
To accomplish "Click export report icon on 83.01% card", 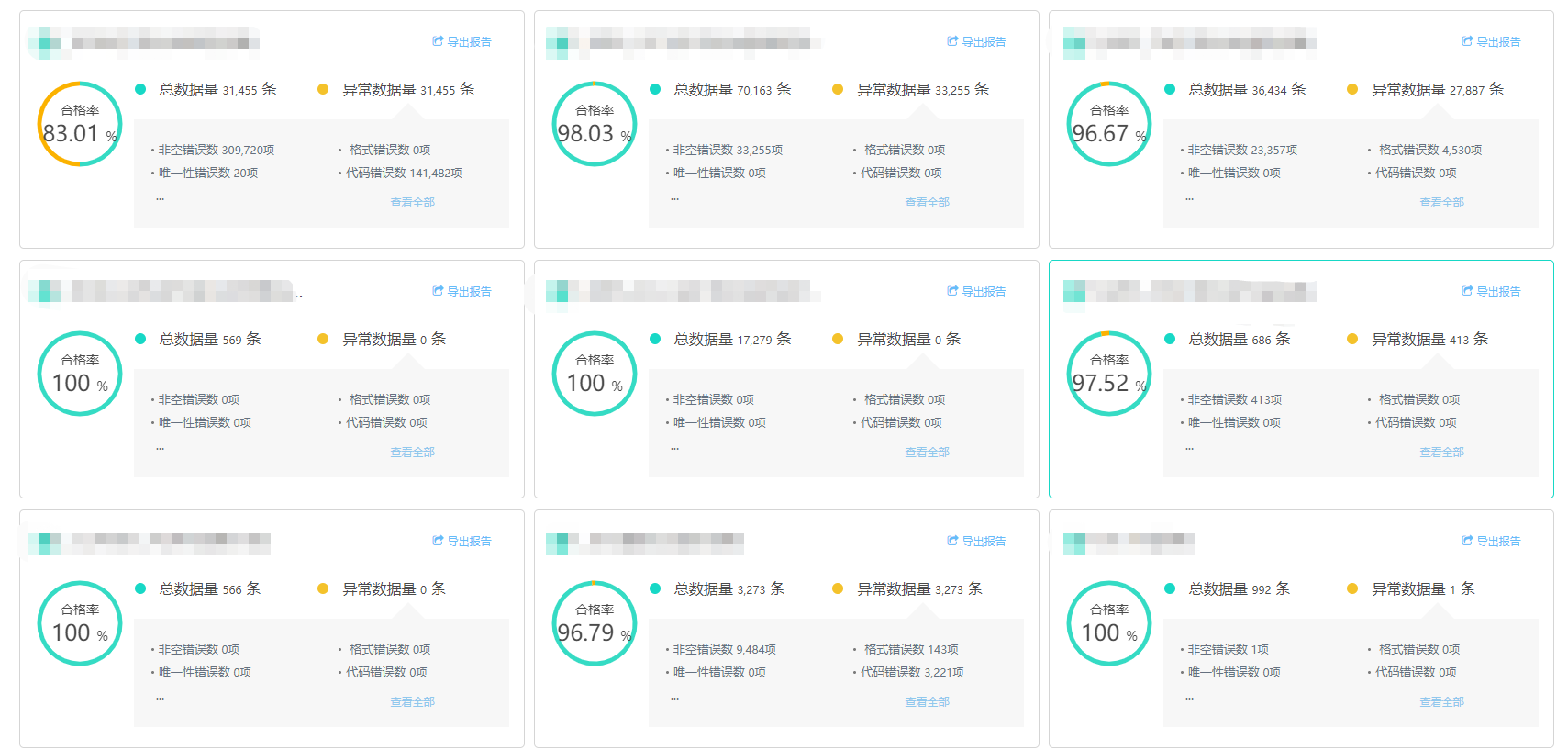I will (x=439, y=41).
